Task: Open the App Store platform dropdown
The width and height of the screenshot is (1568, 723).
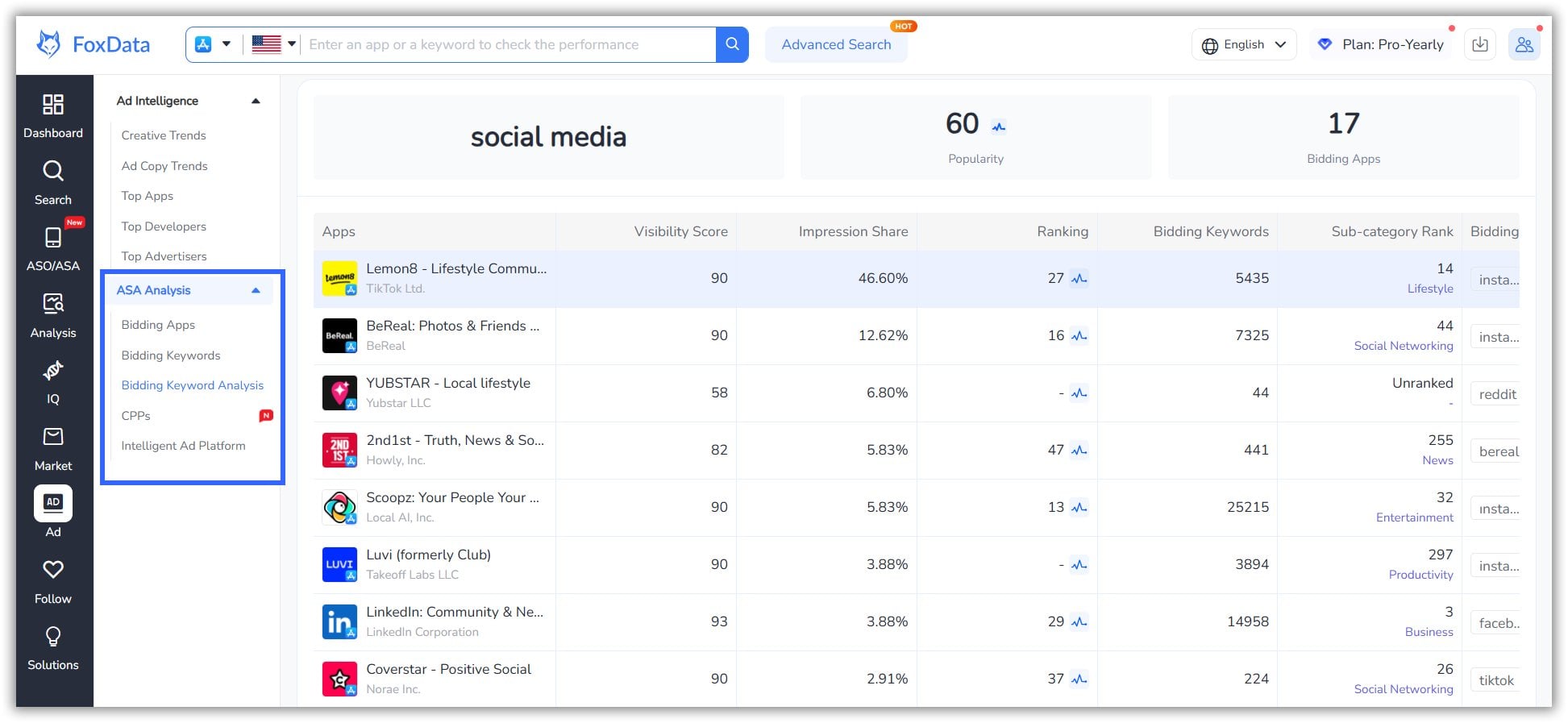Action: 213,44
